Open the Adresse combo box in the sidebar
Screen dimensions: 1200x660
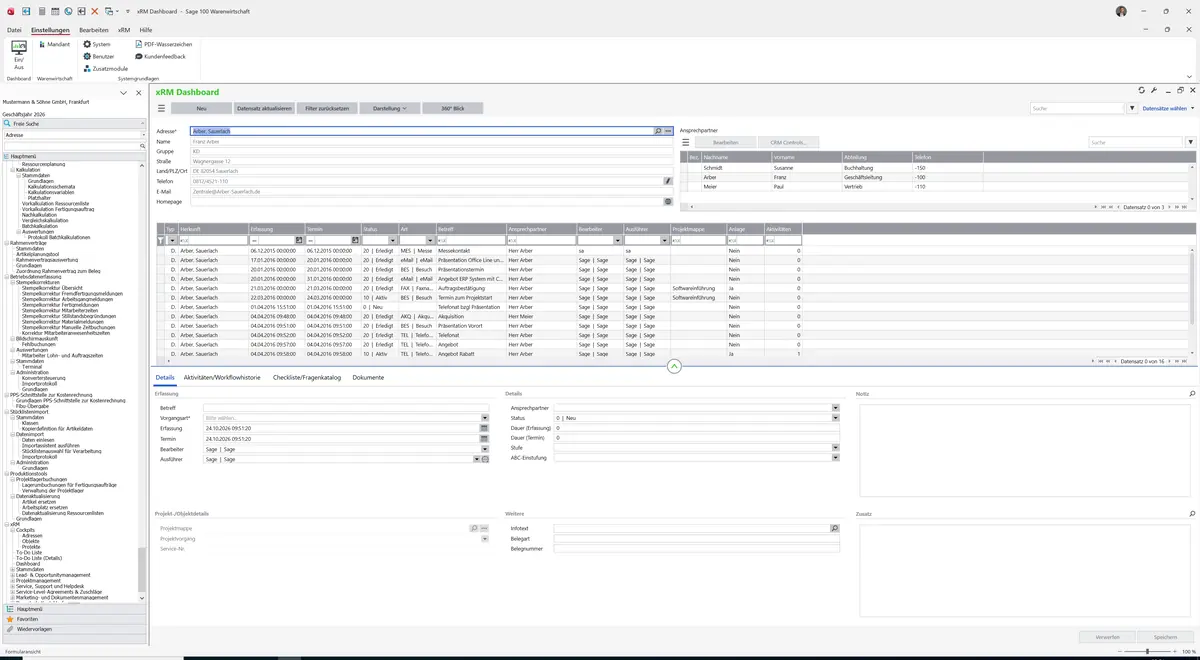coord(74,134)
